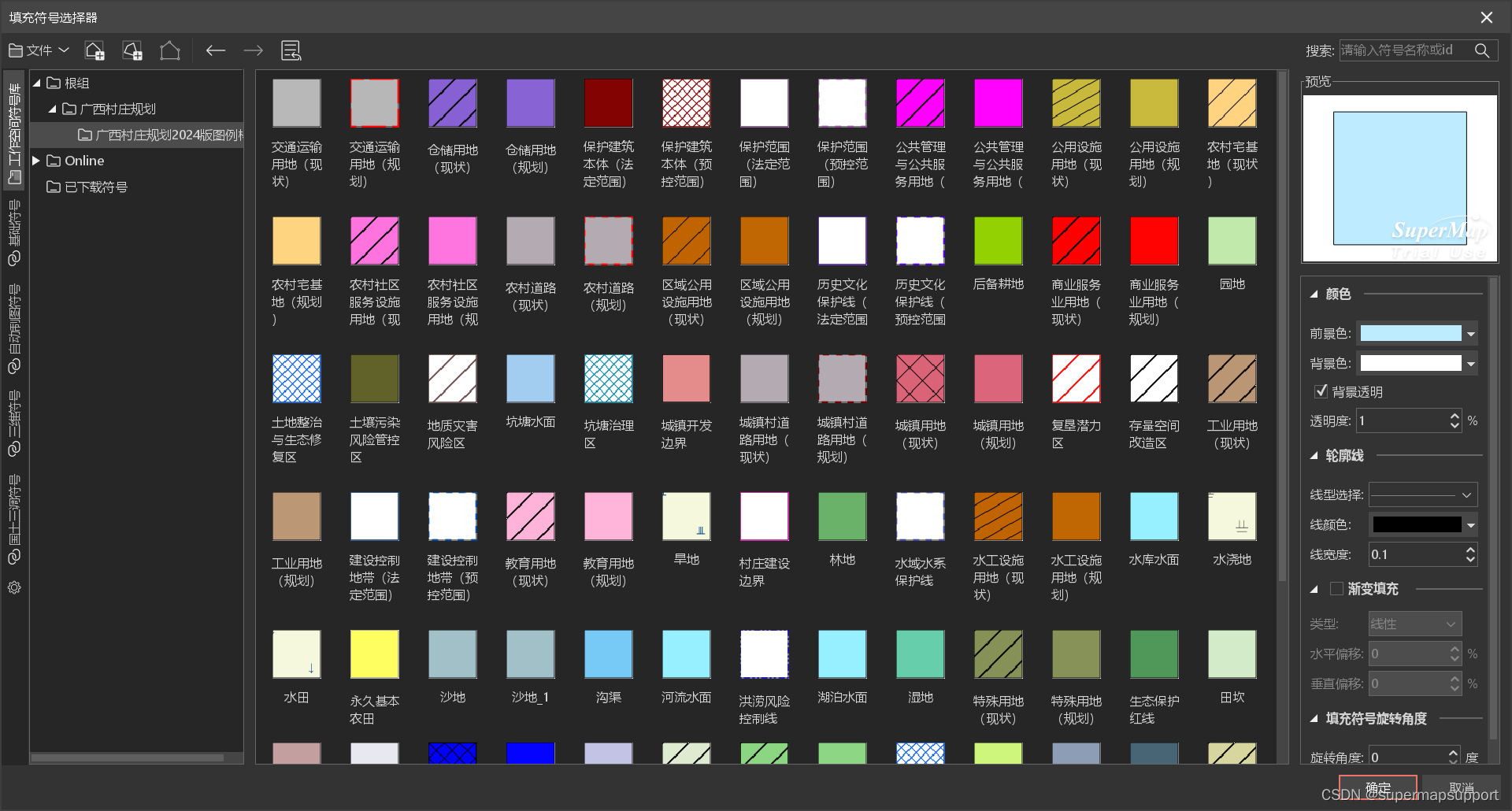Collapse the 填充符号旋转角度 section
Image resolution: width=1512 pixels, height=811 pixels.
click(1314, 719)
